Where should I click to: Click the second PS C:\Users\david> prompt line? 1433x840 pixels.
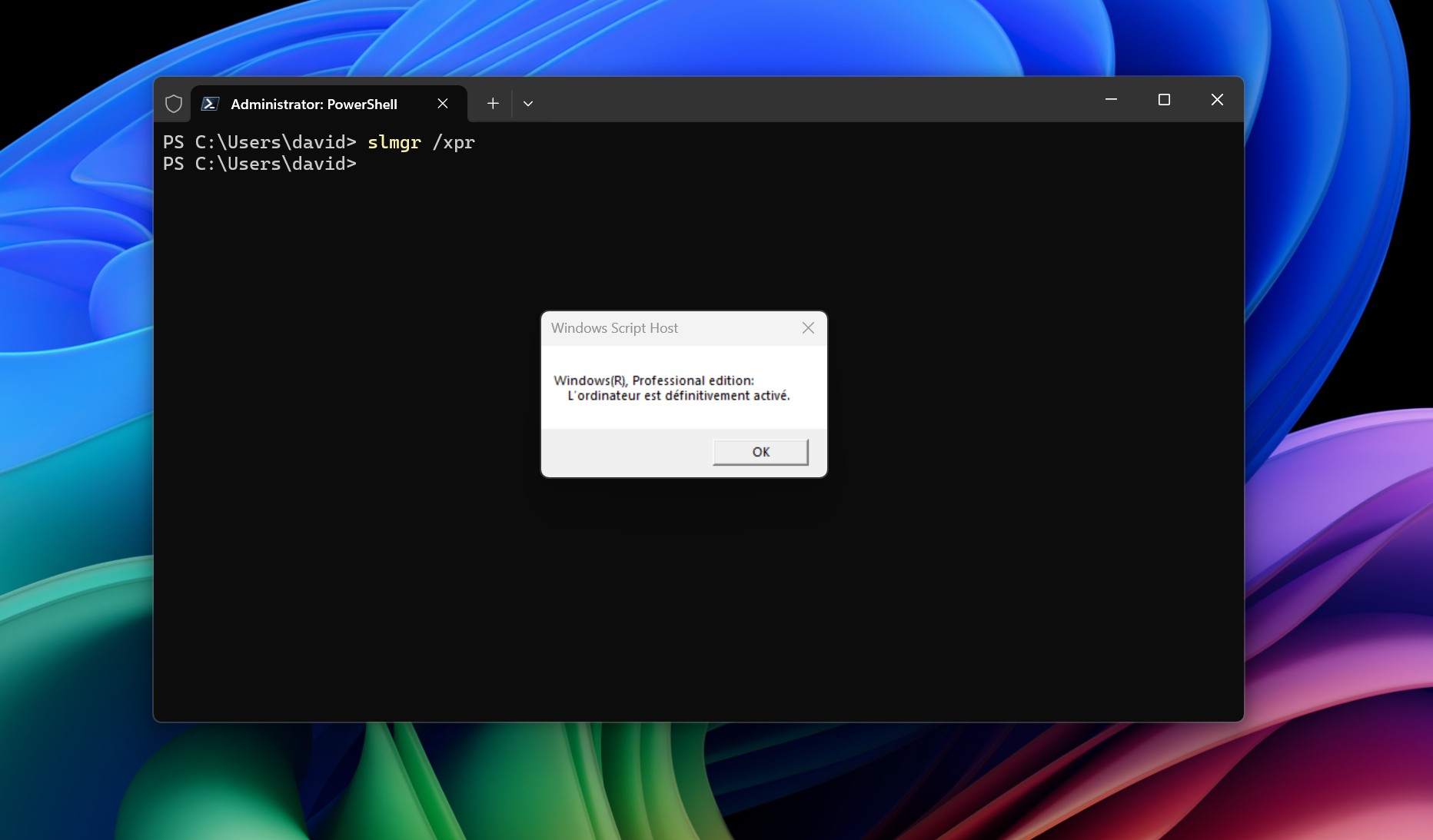[x=260, y=164]
